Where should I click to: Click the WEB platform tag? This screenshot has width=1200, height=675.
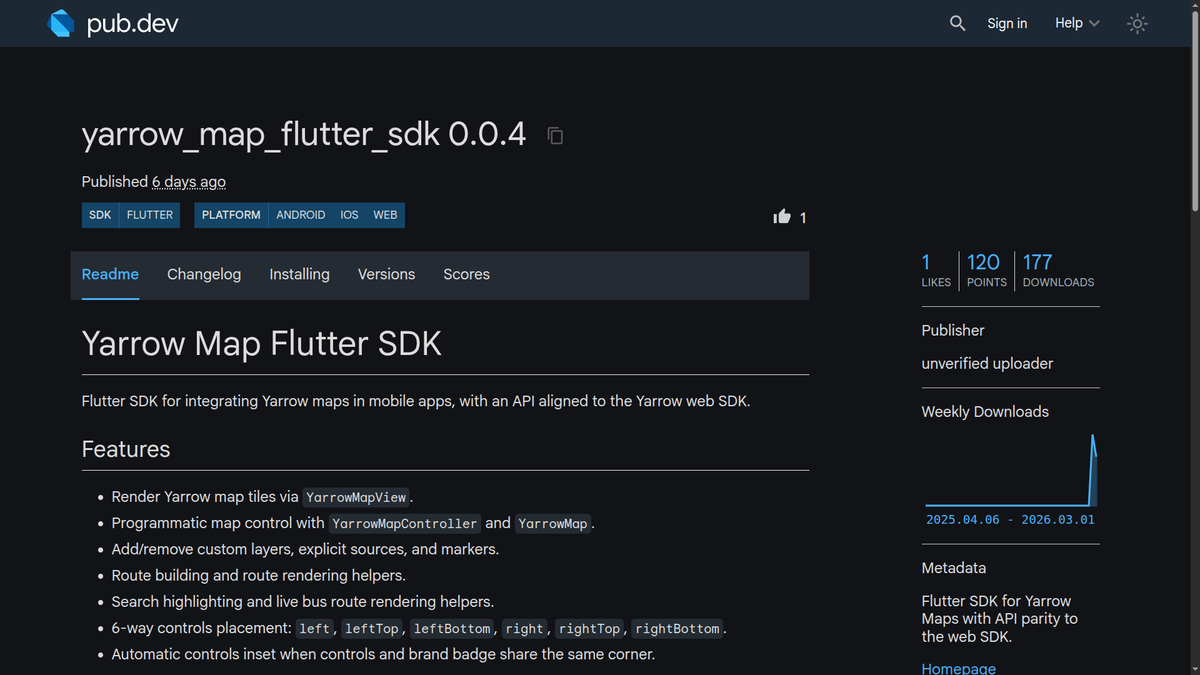click(x=385, y=214)
